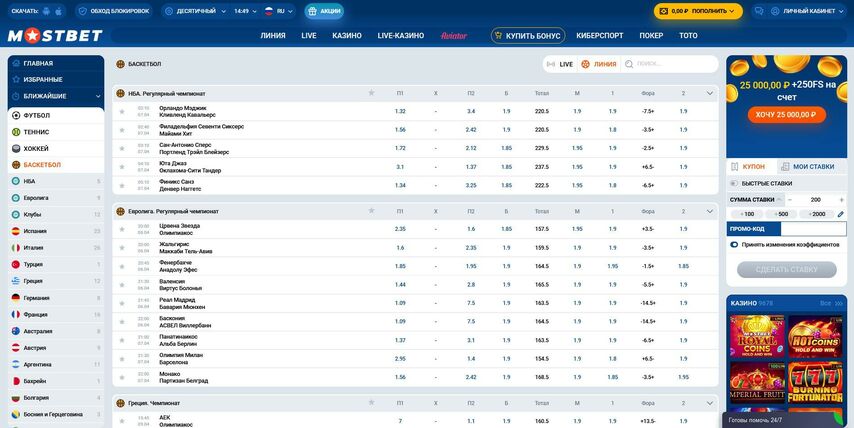Favorite the Реал Мадрид match star

[x=121, y=303]
